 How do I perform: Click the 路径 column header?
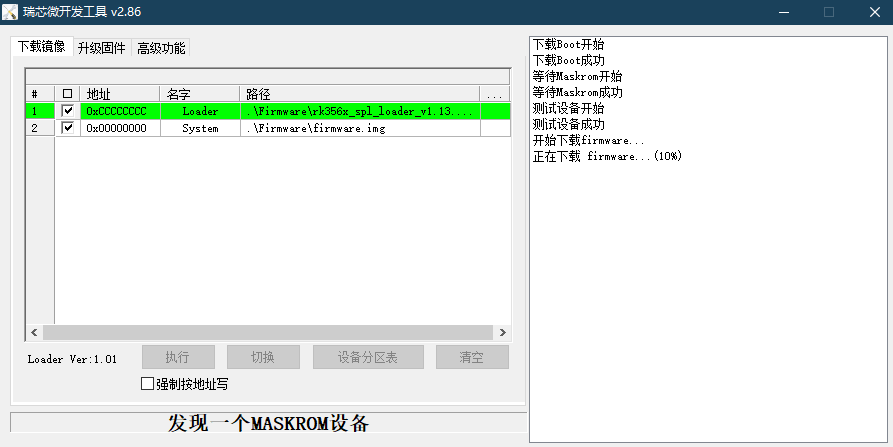360,94
